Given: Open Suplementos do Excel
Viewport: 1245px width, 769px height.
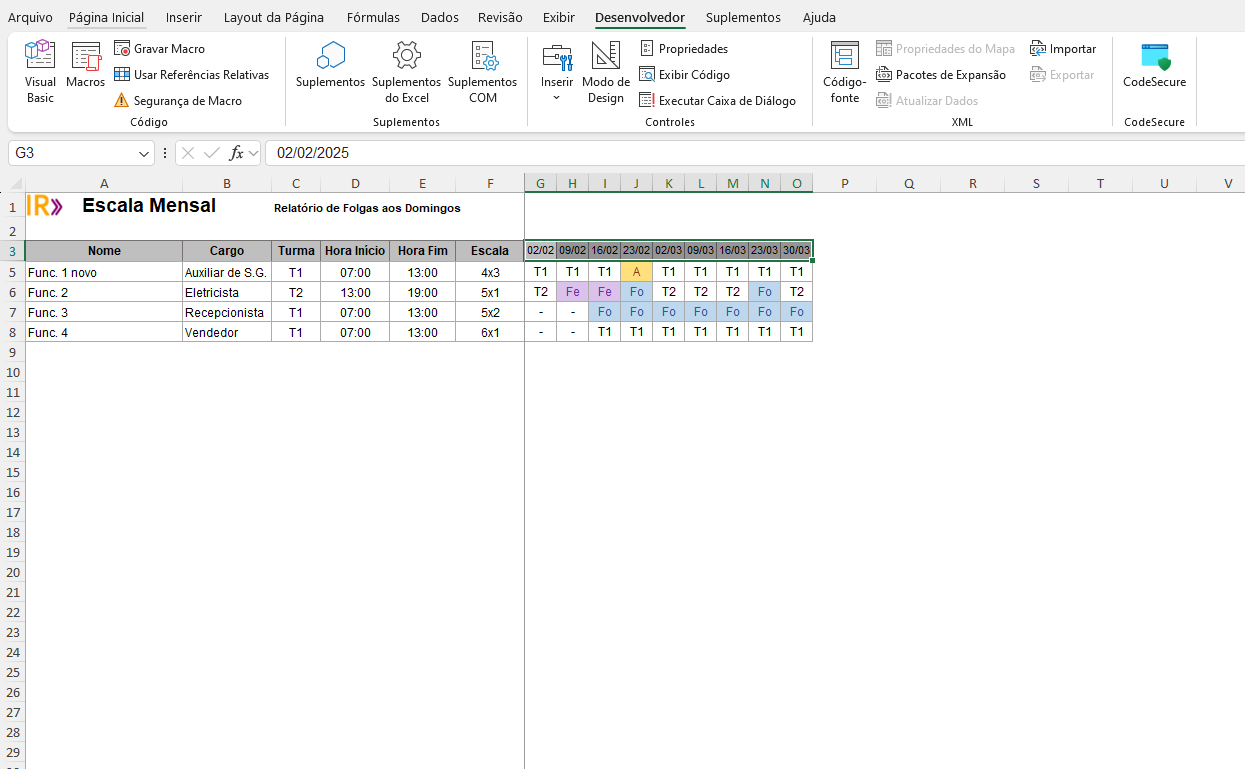Looking at the screenshot, I should 406,72.
